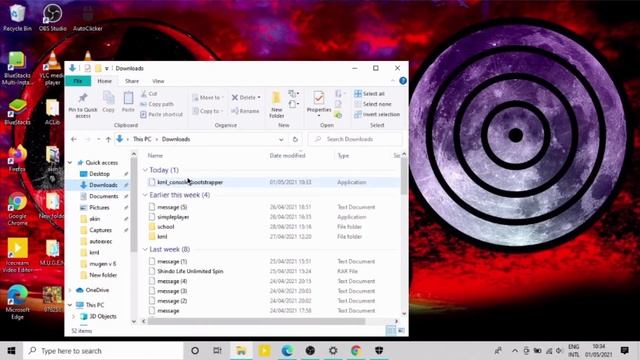The width and height of the screenshot is (640, 360).
Task: Click This PC in address breadcrumb
Action: [142, 139]
